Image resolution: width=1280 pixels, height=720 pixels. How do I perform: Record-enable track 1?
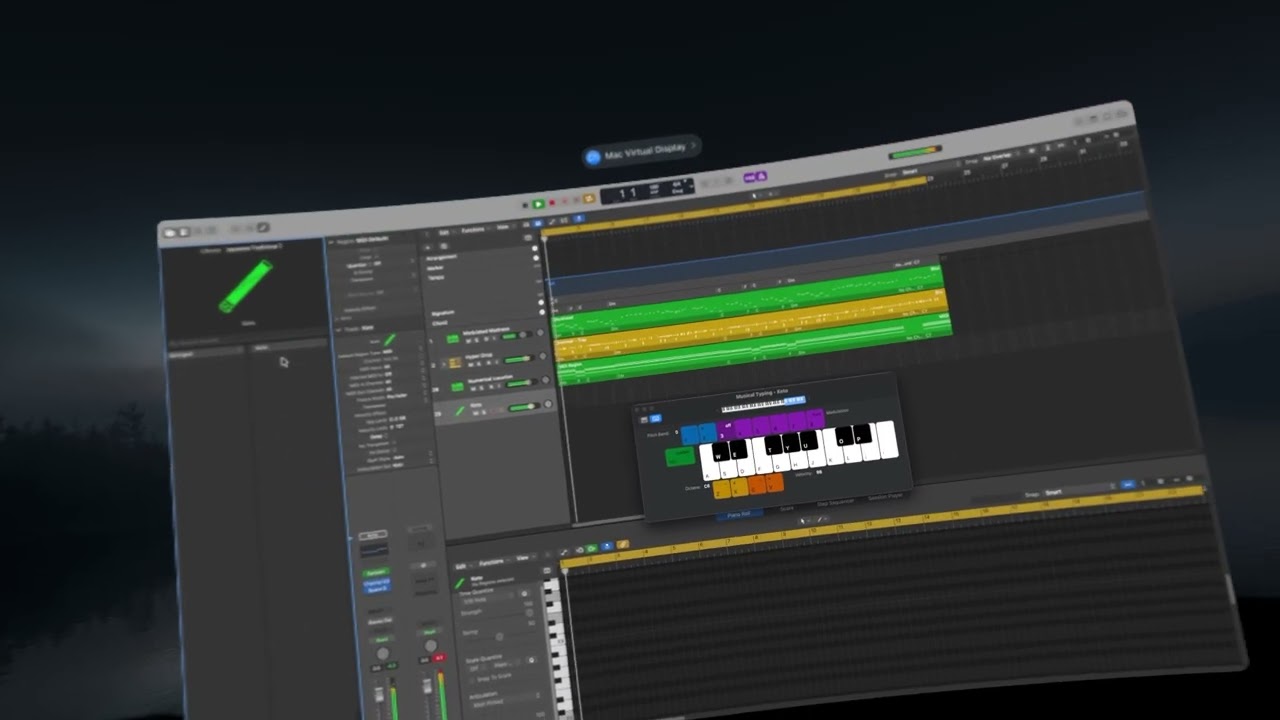(485, 339)
